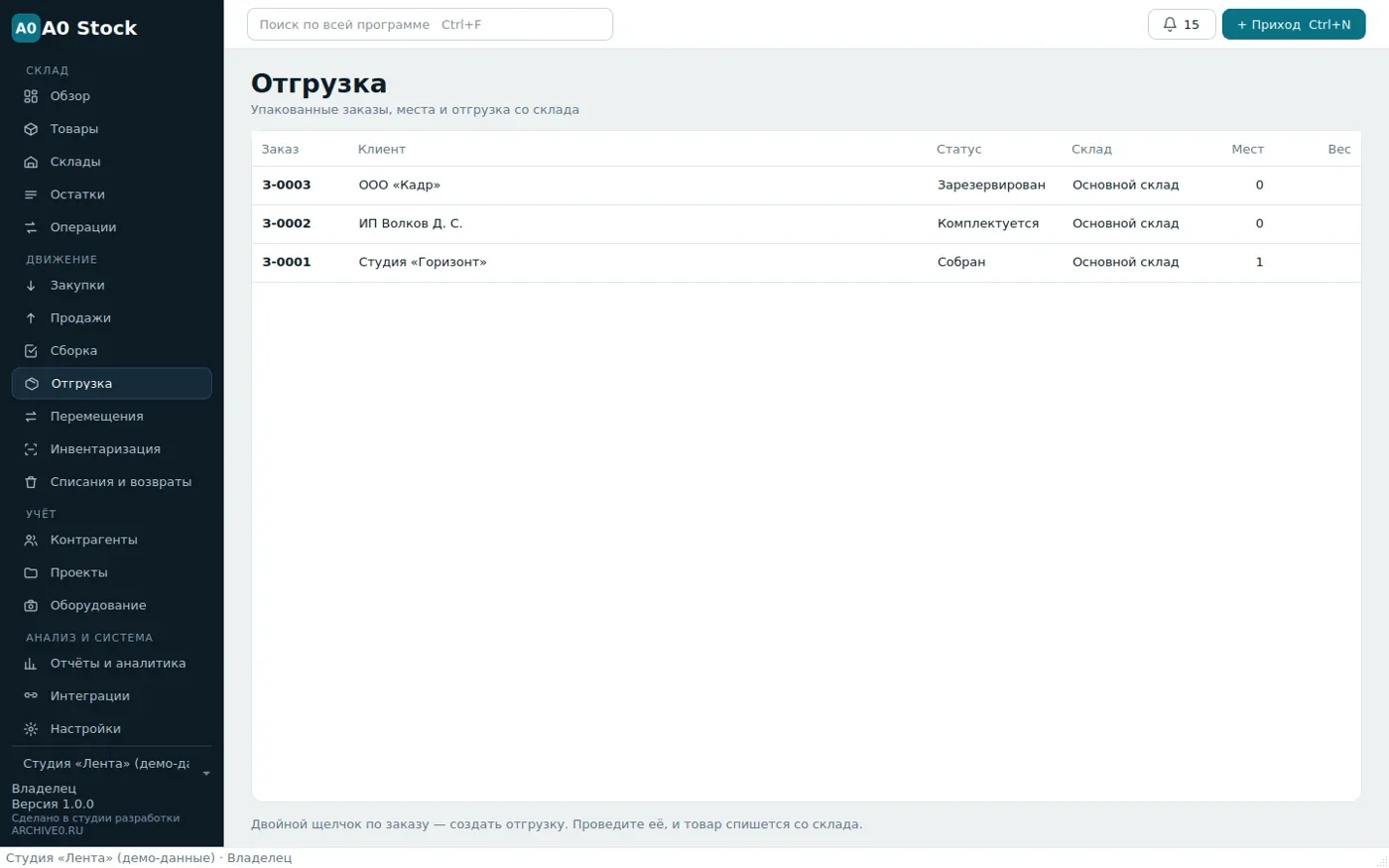The image size is (1389, 868).
Task: Click client ИП Волков Д. С. cell
Action: point(411,224)
